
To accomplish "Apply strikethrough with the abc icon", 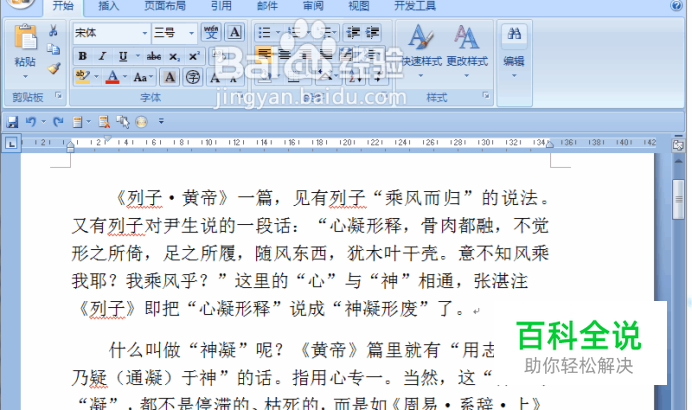I will [x=154, y=56].
